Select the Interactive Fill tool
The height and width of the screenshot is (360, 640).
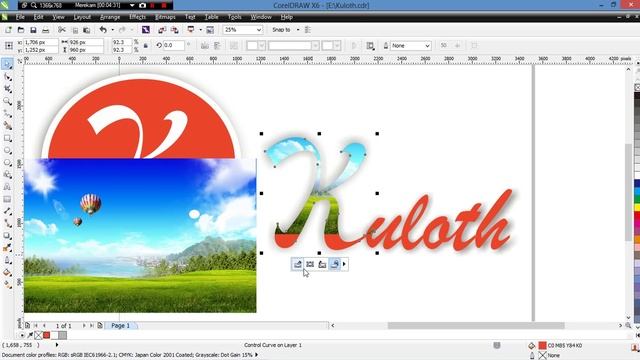[x=7, y=284]
